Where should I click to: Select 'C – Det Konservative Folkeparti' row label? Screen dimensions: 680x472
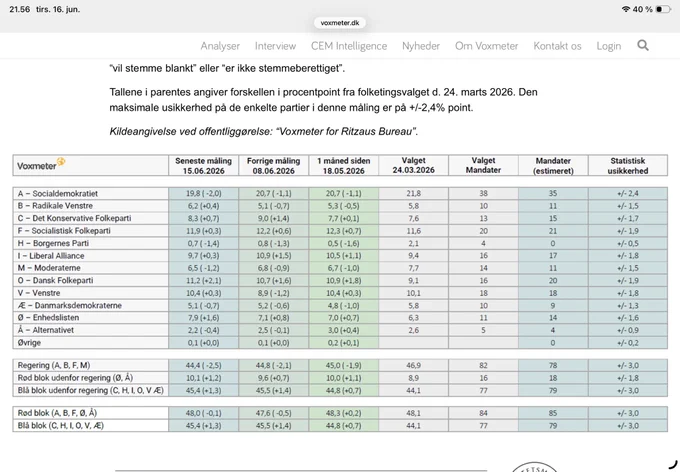pos(74,218)
